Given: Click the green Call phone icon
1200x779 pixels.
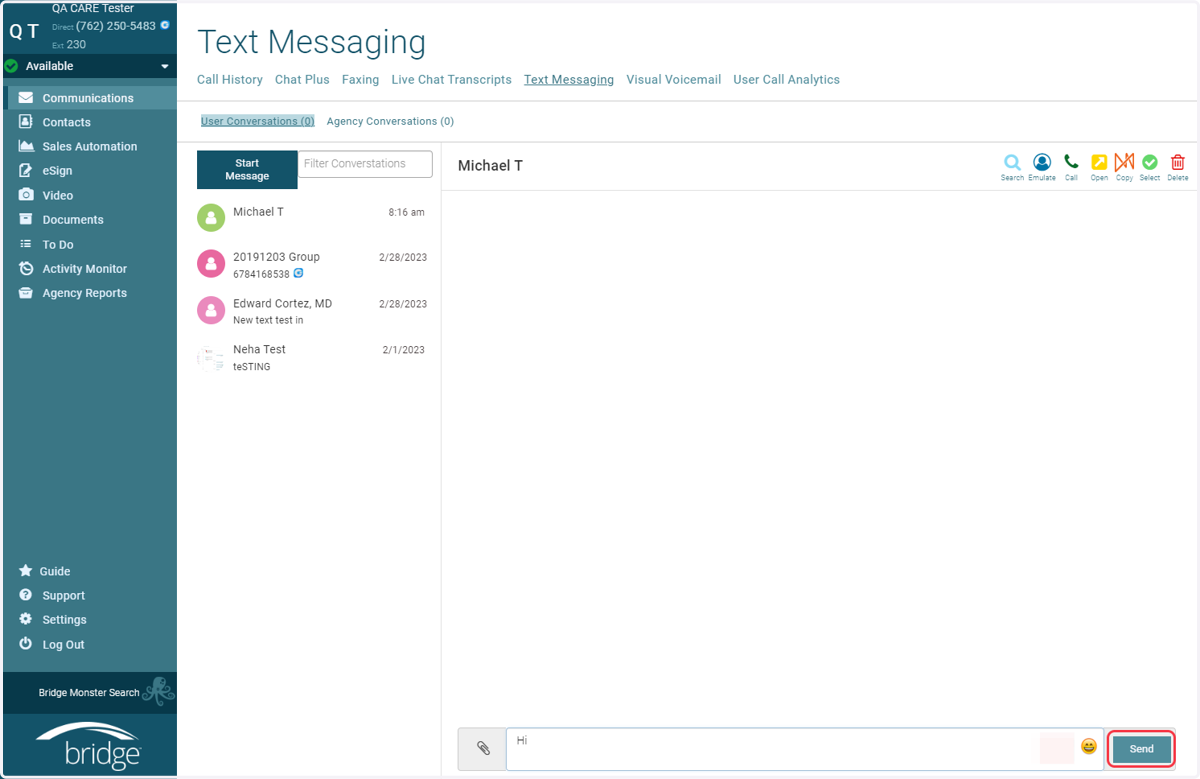Looking at the screenshot, I should coord(1071,162).
